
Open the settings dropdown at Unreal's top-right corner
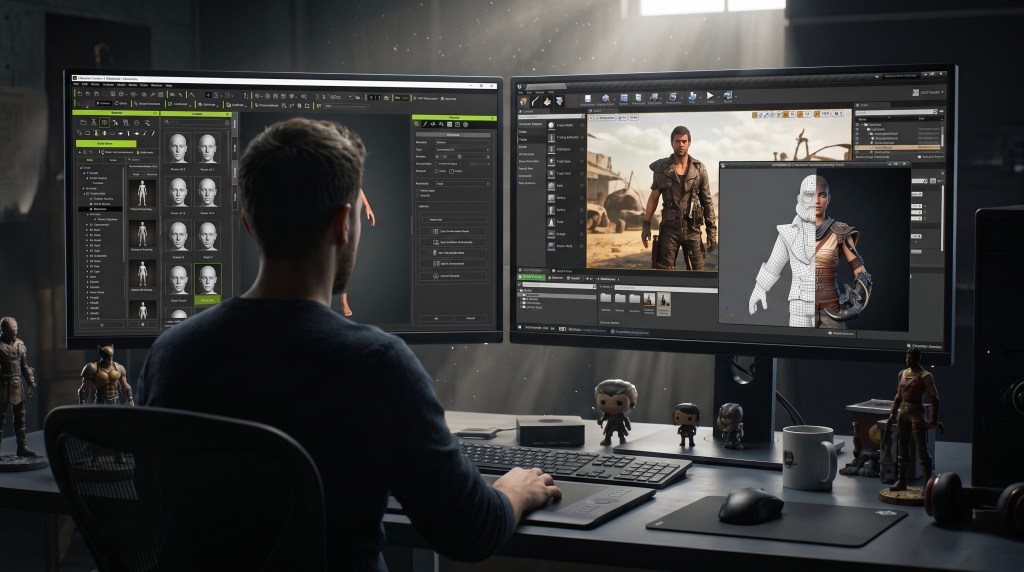coord(928,92)
